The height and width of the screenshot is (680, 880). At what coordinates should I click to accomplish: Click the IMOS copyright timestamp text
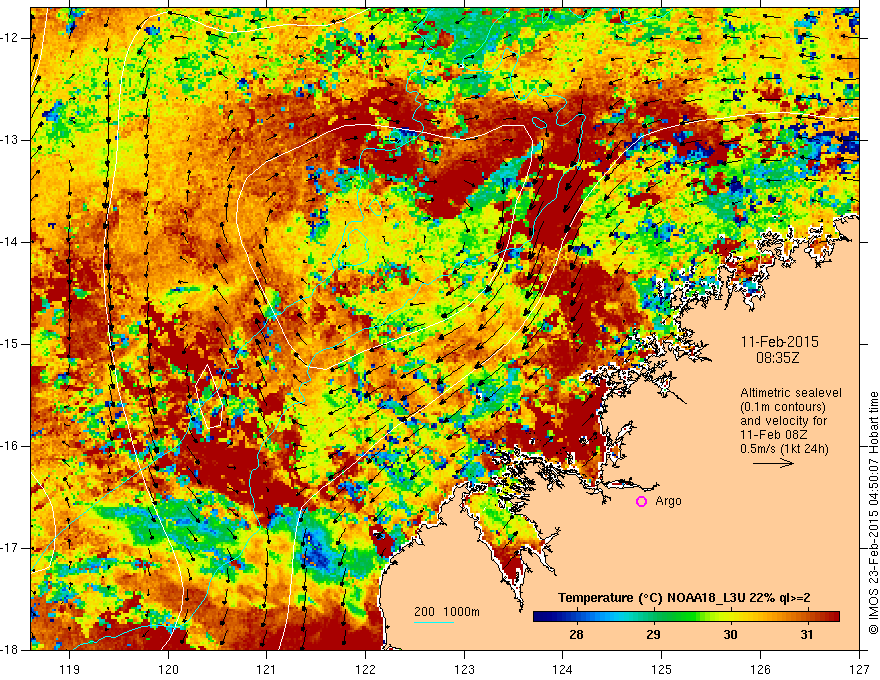(873, 513)
